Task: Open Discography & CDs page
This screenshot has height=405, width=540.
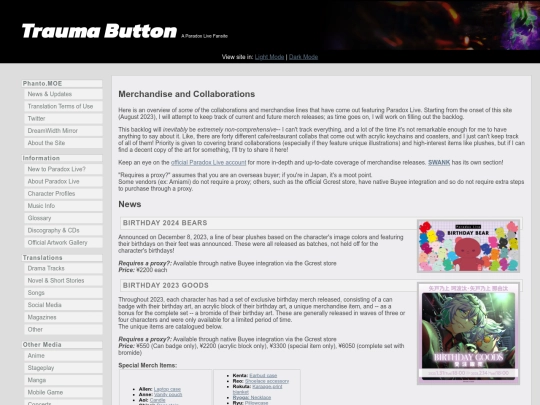Action: point(63,230)
